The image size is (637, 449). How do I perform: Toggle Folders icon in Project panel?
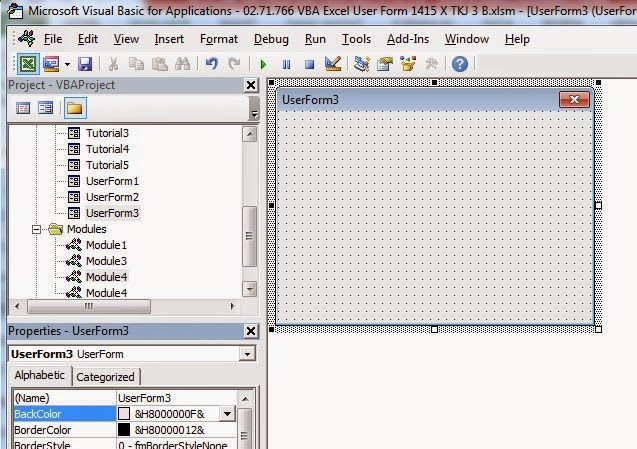pos(75,108)
